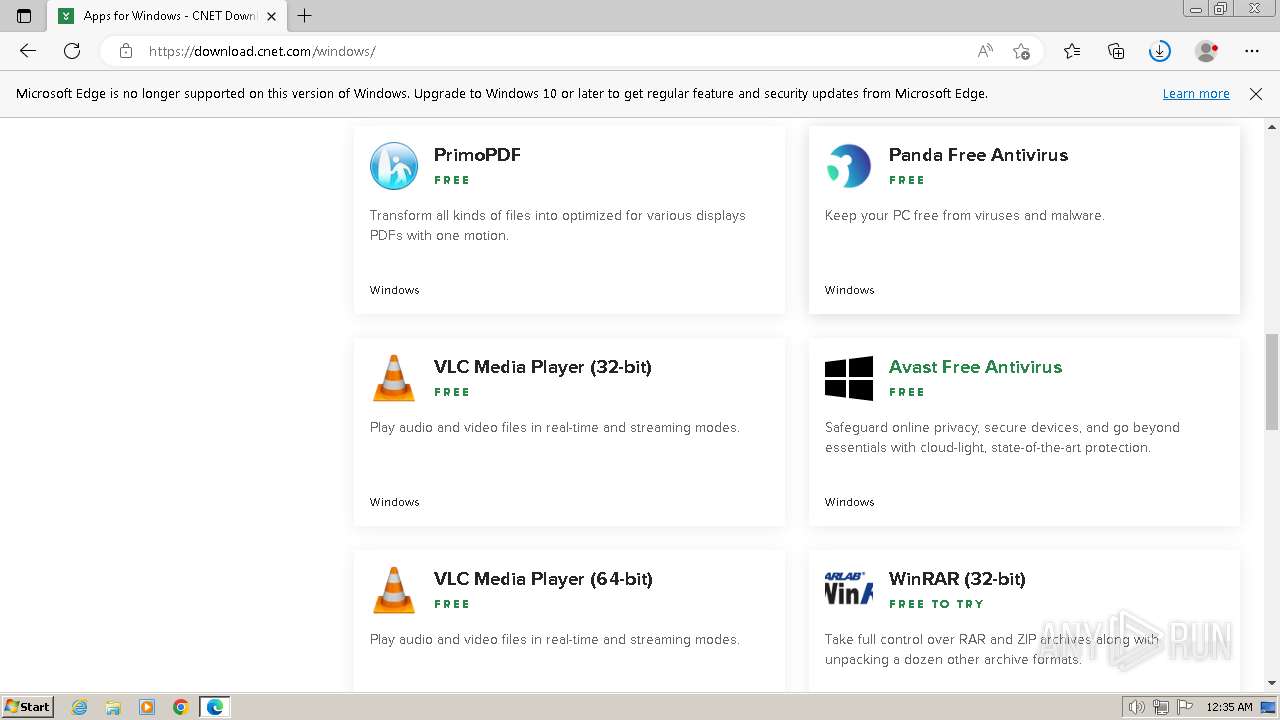Select the Apps for Windows - CNET Download tab

(167, 16)
